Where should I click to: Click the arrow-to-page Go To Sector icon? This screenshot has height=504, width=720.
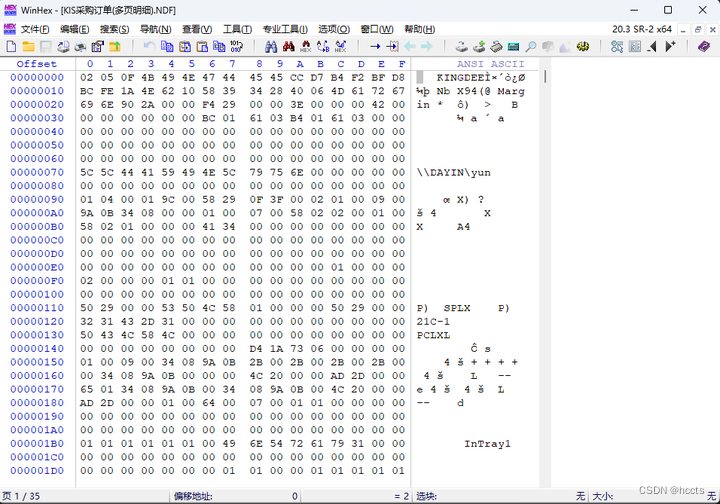click(x=392, y=46)
